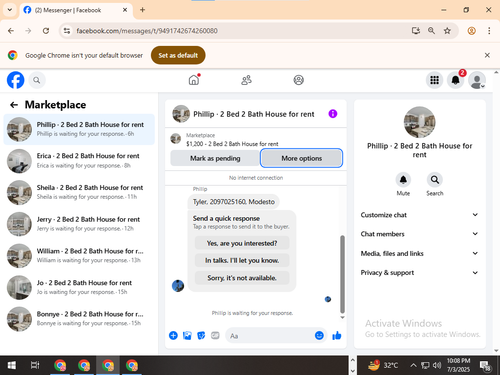Open the Windows notification center icon
The image size is (500, 375).
[485, 366]
